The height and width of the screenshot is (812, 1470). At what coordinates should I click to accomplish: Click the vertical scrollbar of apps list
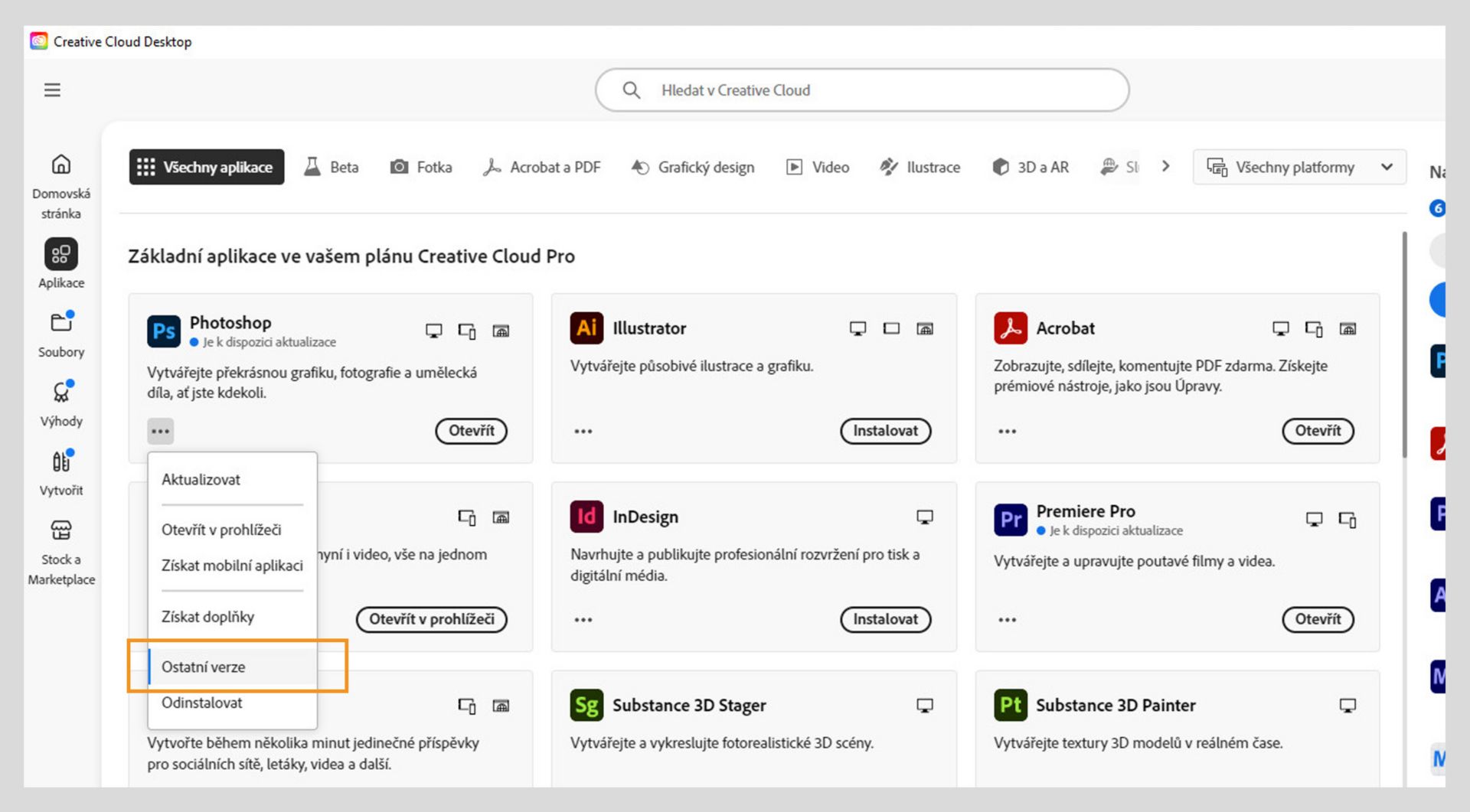pos(1404,344)
